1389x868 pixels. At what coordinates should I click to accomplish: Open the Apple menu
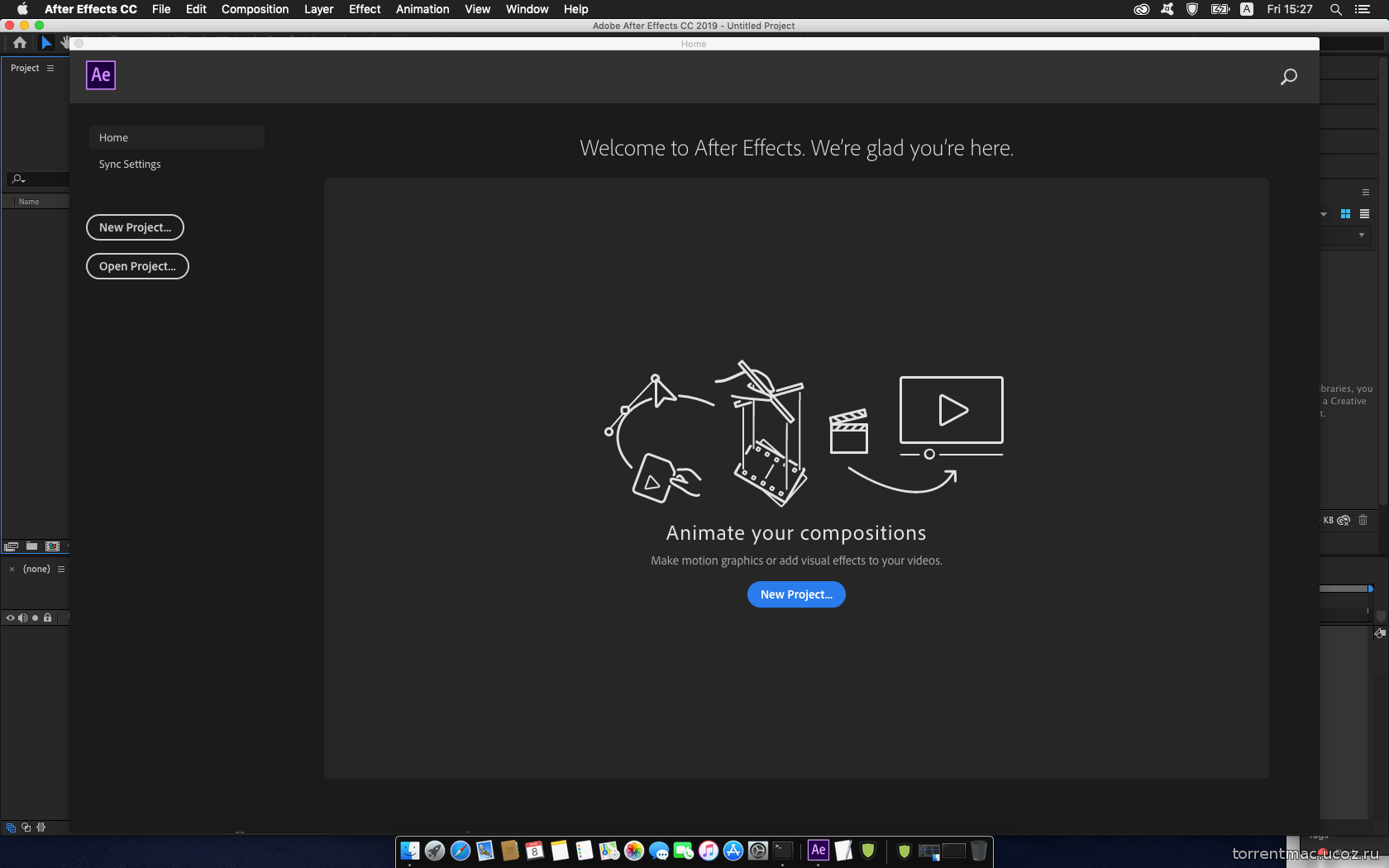[22, 9]
